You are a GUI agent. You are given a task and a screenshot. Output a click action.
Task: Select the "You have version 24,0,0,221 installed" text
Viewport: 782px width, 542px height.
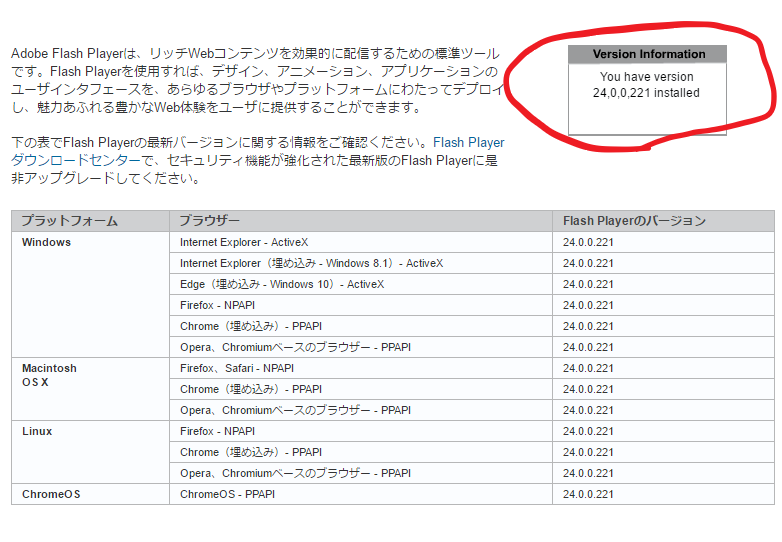646,85
